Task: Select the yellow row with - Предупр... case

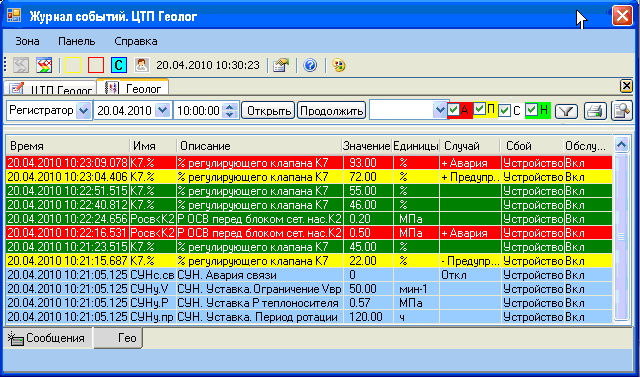Action: tap(309, 261)
